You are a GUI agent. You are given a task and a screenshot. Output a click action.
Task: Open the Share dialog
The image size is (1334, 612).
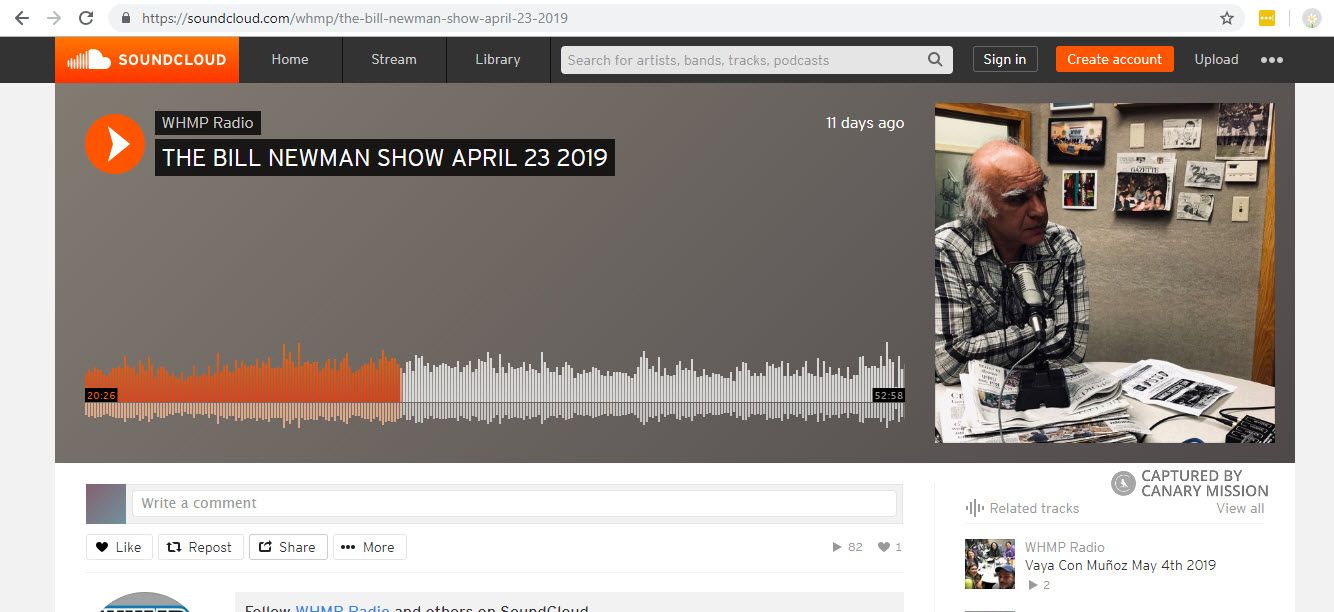click(x=288, y=547)
